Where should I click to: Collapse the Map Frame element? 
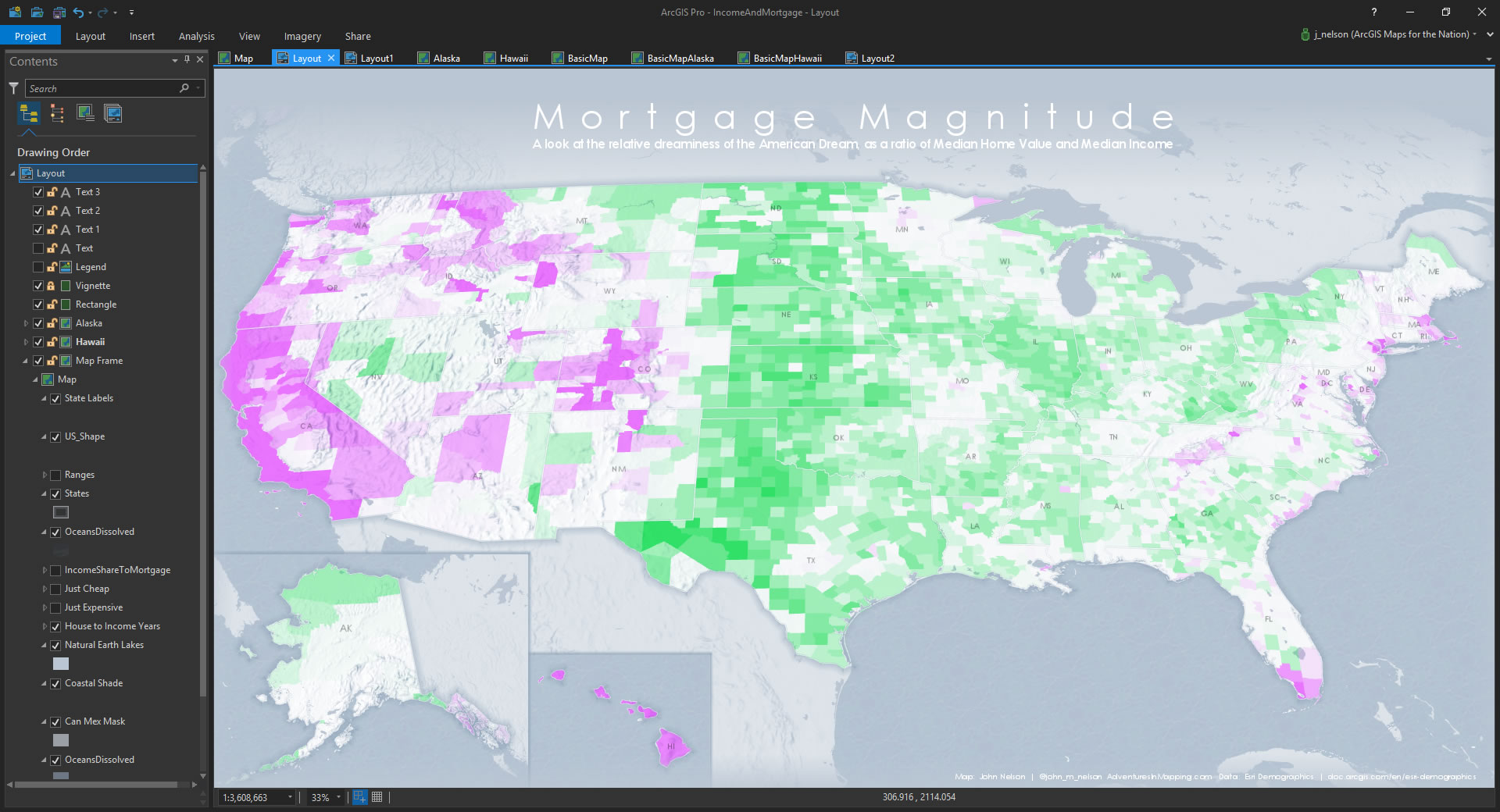[26, 361]
